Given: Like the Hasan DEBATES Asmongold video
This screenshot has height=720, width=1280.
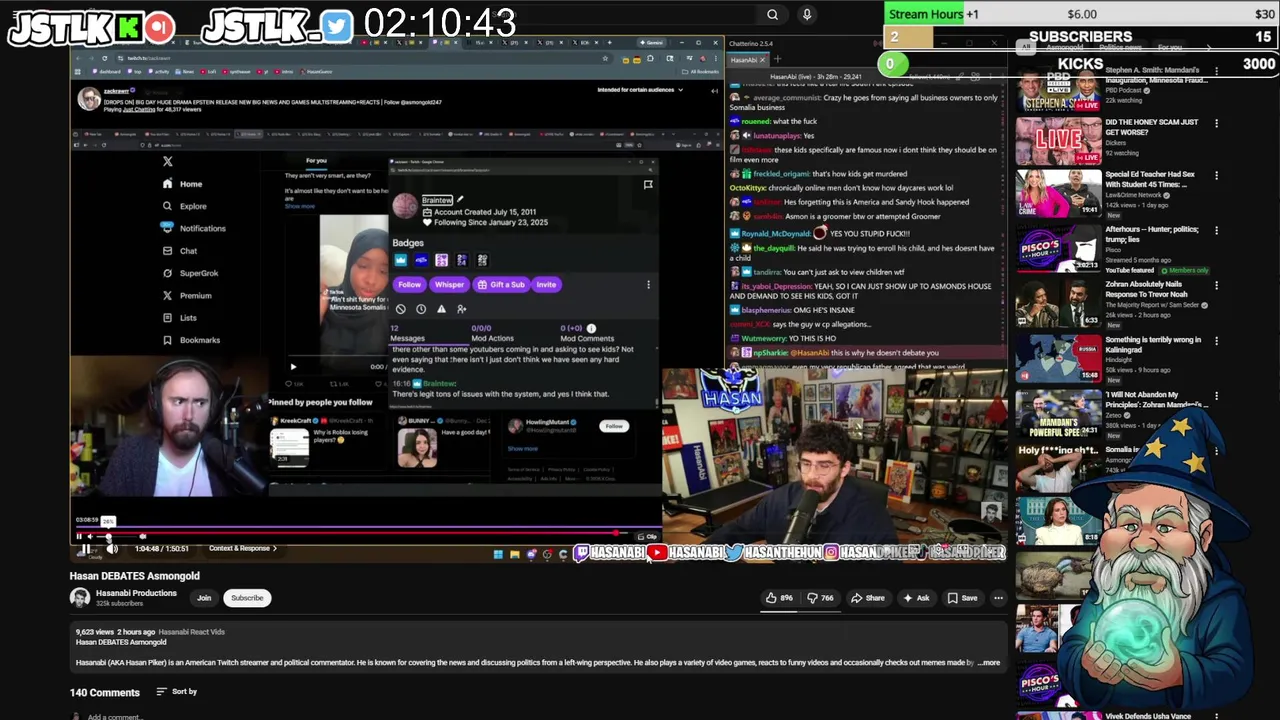Looking at the screenshot, I should click(779, 598).
